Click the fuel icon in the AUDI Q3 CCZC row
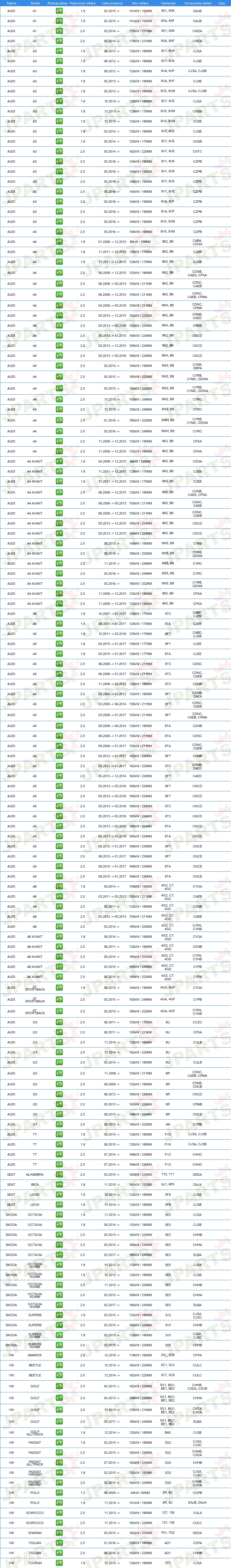This screenshot has height=1568, width=231. [x=59, y=1022]
